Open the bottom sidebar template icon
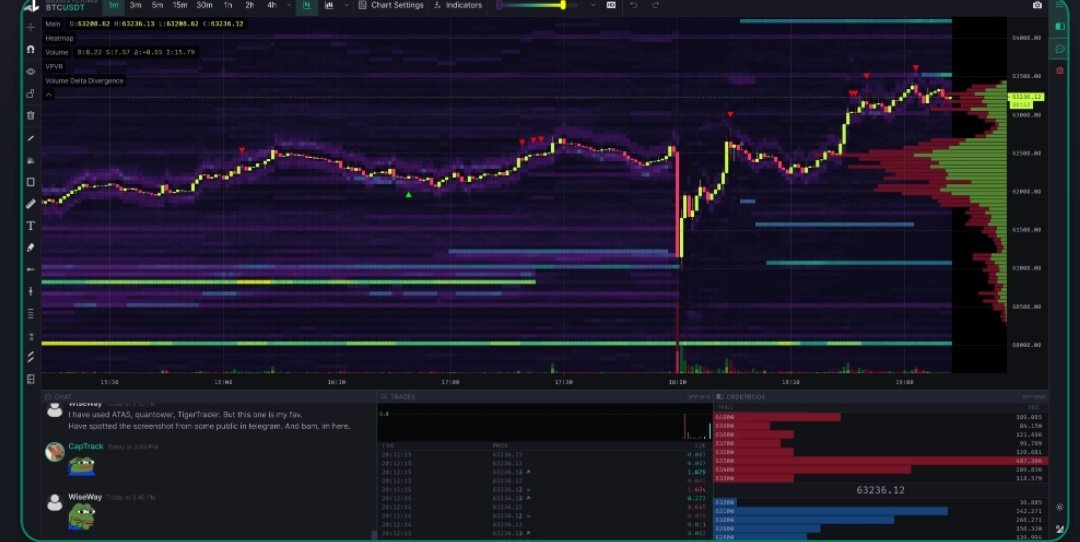 point(30,379)
